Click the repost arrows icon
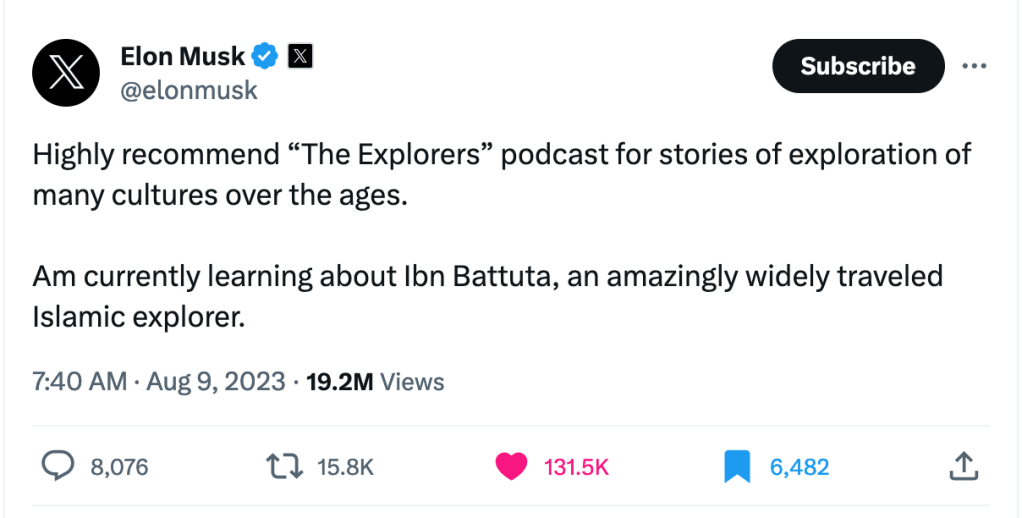The image size is (1022, 518). (282, 465)
